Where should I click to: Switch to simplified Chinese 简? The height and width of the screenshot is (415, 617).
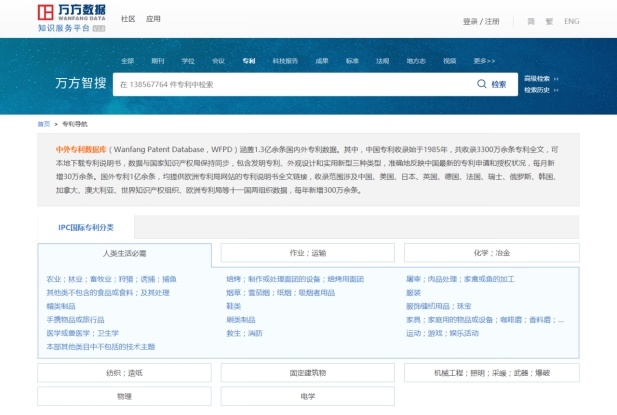tap(531, 21)
